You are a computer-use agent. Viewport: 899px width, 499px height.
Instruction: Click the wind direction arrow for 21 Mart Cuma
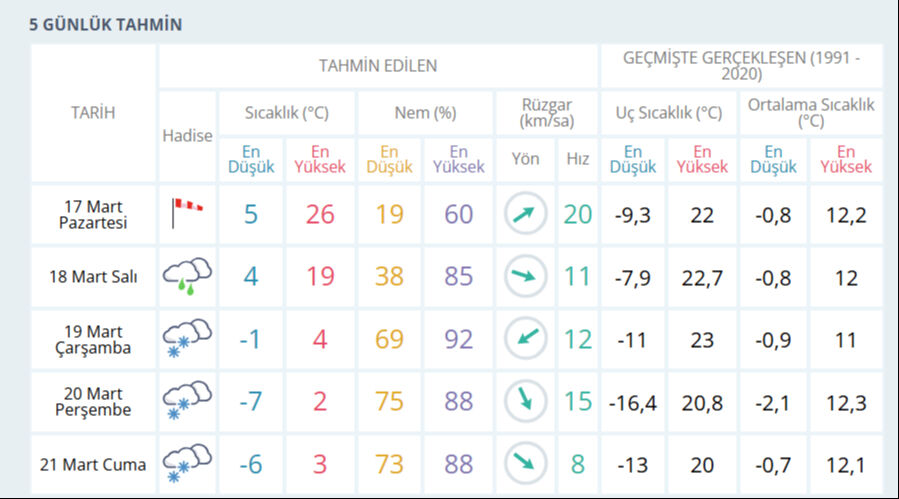(x=525, y=463)
